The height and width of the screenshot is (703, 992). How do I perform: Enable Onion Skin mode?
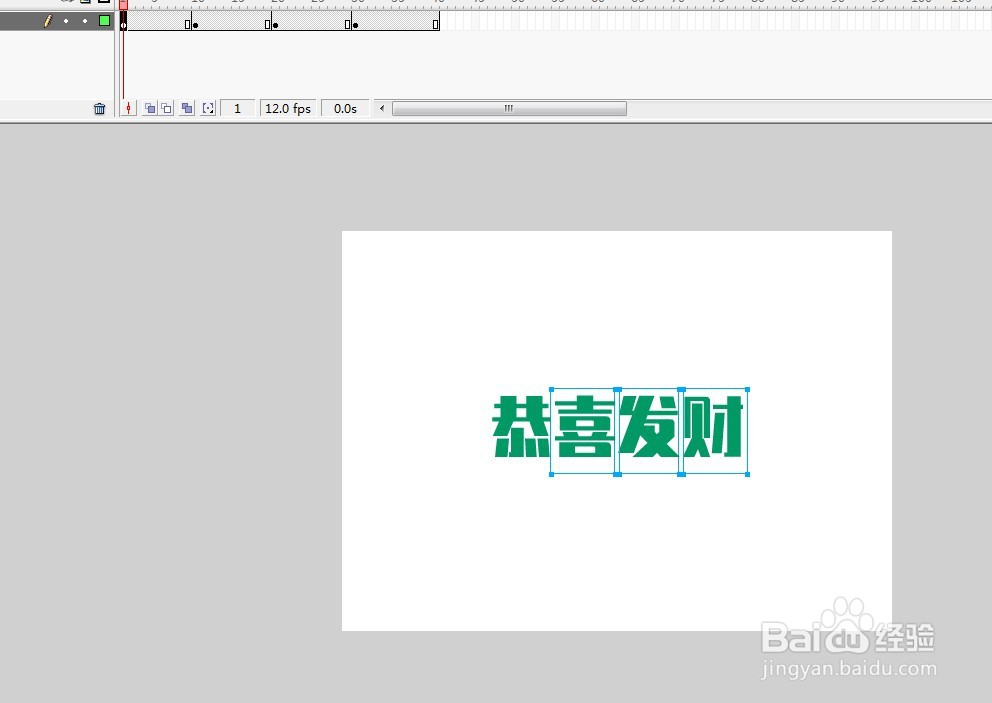point(150,108)
